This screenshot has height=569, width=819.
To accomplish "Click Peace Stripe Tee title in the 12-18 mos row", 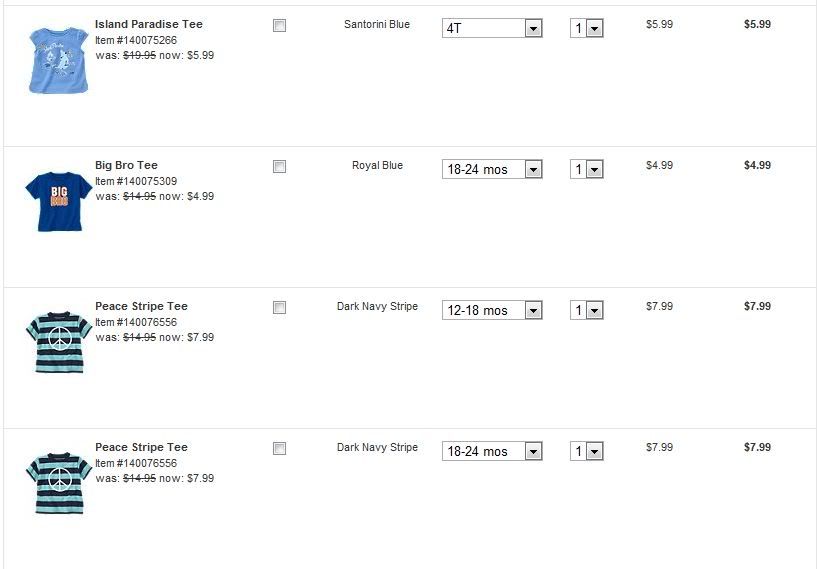I will 141,306.
